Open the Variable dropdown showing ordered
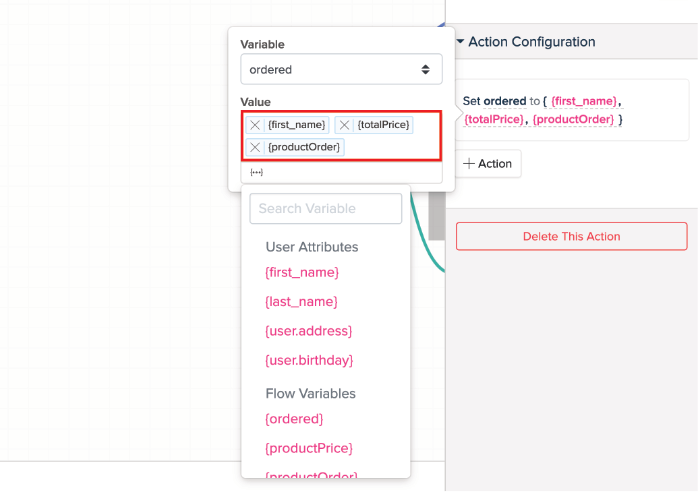 [x=341, y=69]
